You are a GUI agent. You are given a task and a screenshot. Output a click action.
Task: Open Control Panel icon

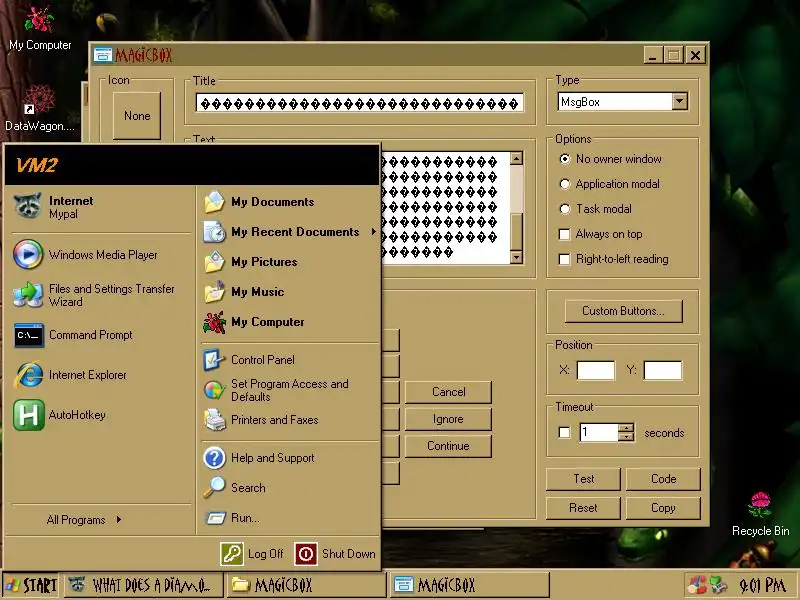[214, 360]
